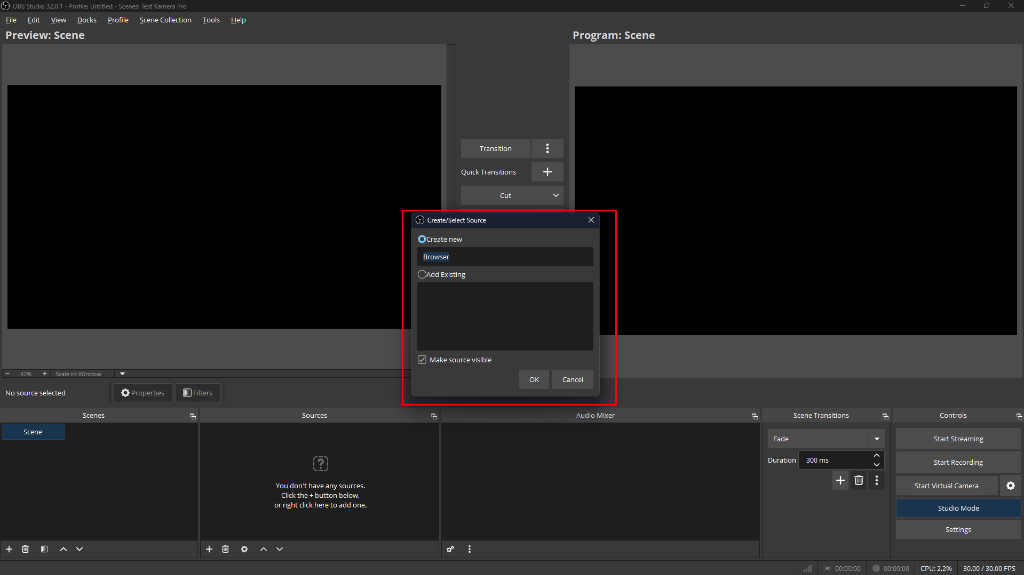This screenshot has width=1024, height=575.
Task: Click the source name field containing Browser
Action: click(505, 257)
